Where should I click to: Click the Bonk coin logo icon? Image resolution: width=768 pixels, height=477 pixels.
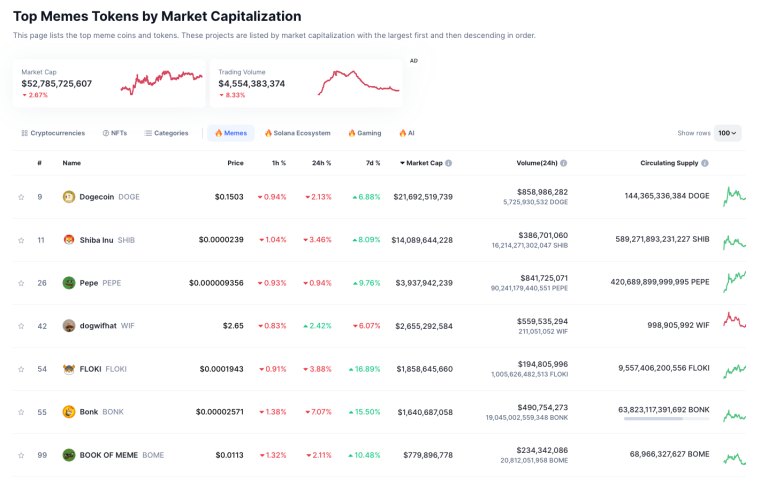point(69,412)
